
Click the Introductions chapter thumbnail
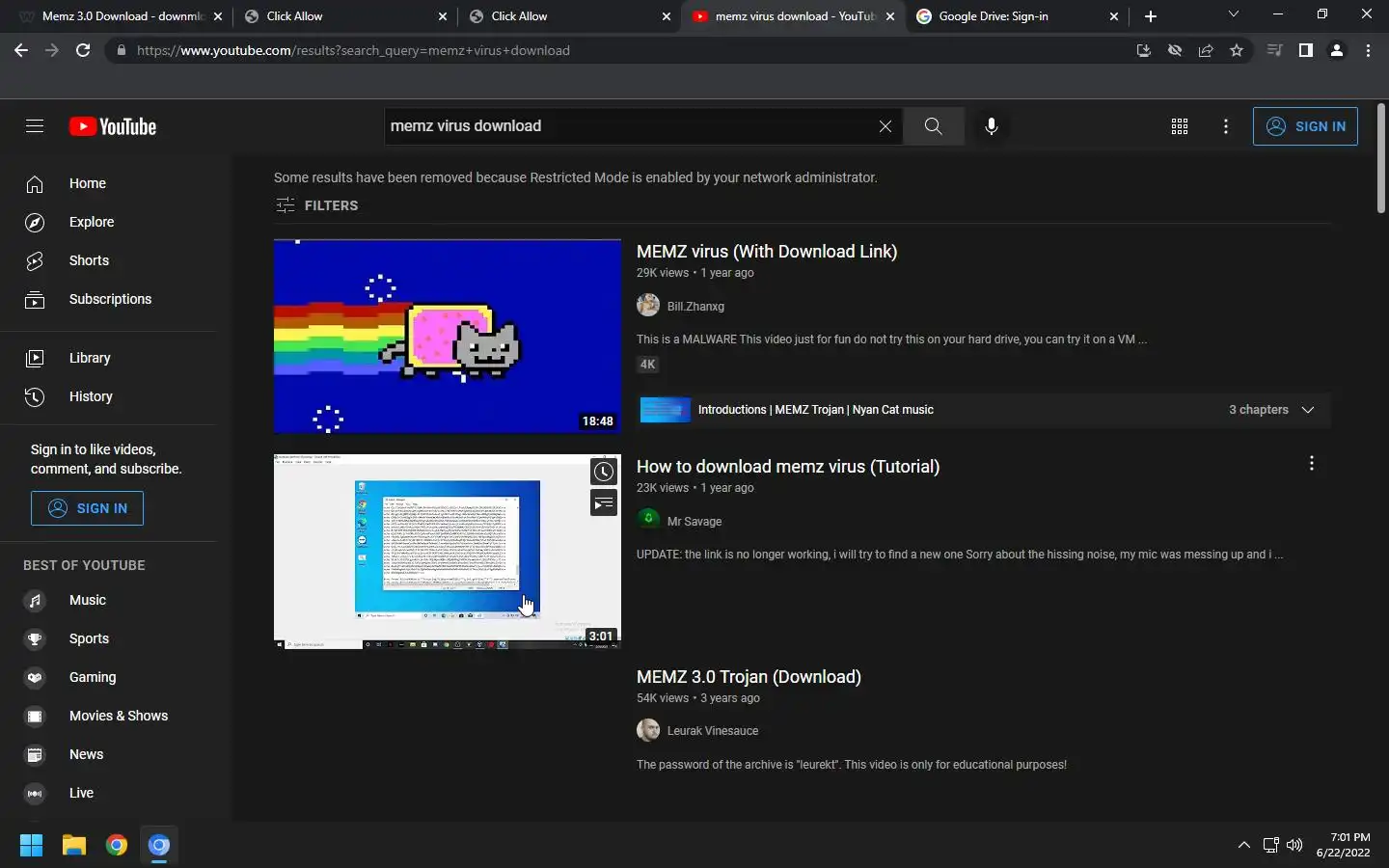(x=666, y=410)
